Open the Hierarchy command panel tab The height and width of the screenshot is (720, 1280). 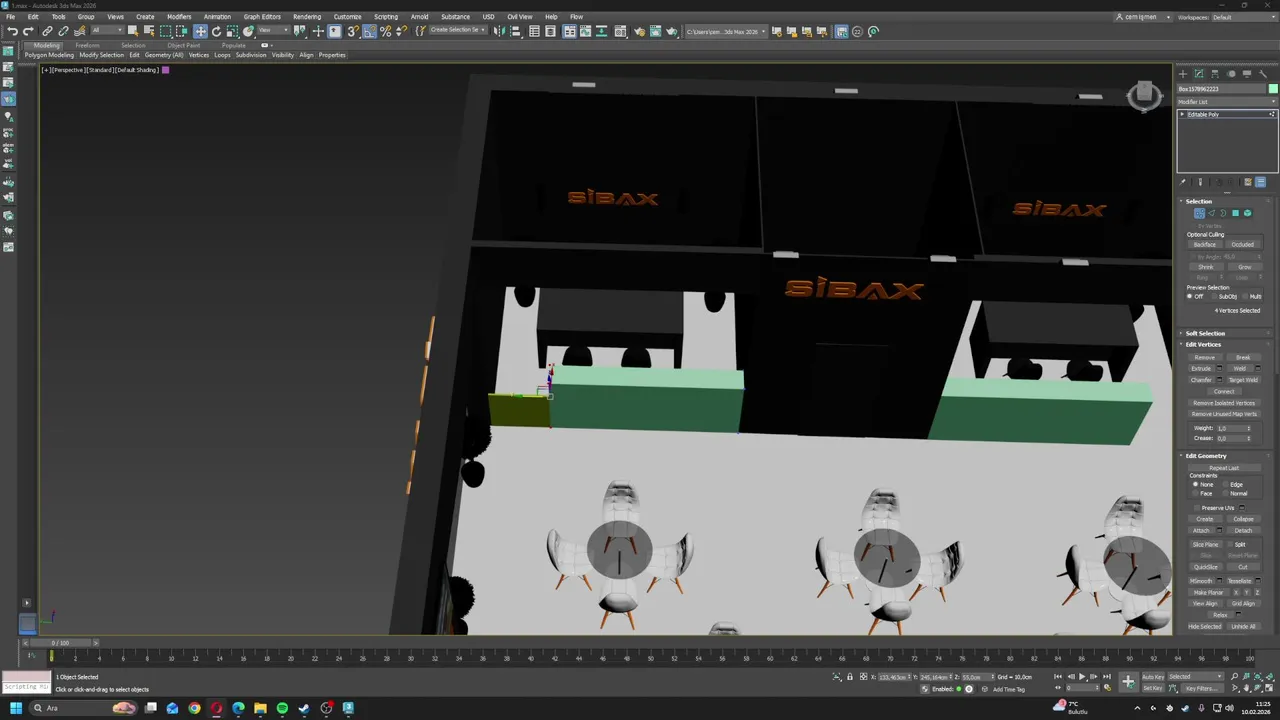click(x=1215, y=73)
